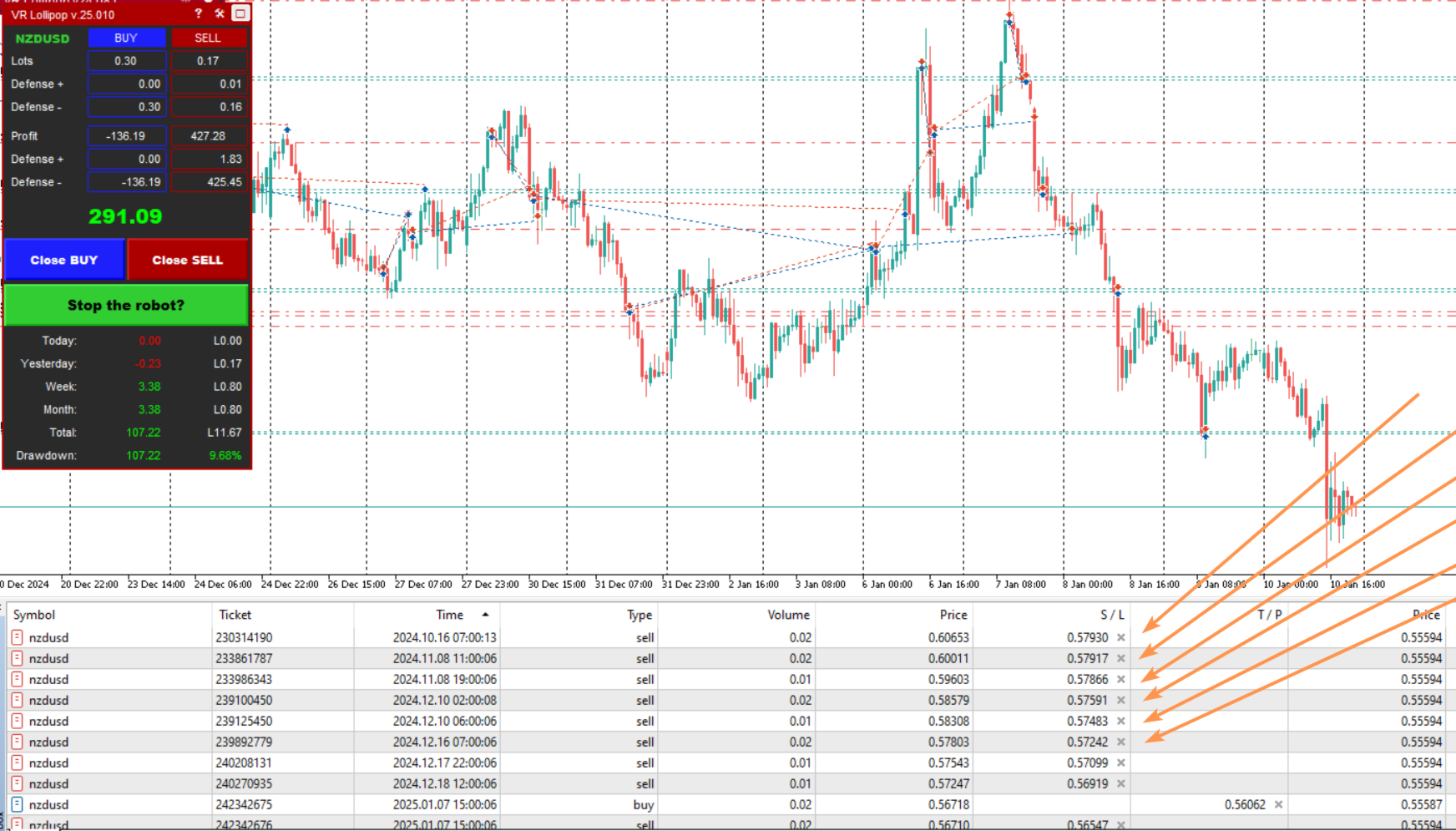Click the SELL Lots field showing 0.17

coord(209,61)
